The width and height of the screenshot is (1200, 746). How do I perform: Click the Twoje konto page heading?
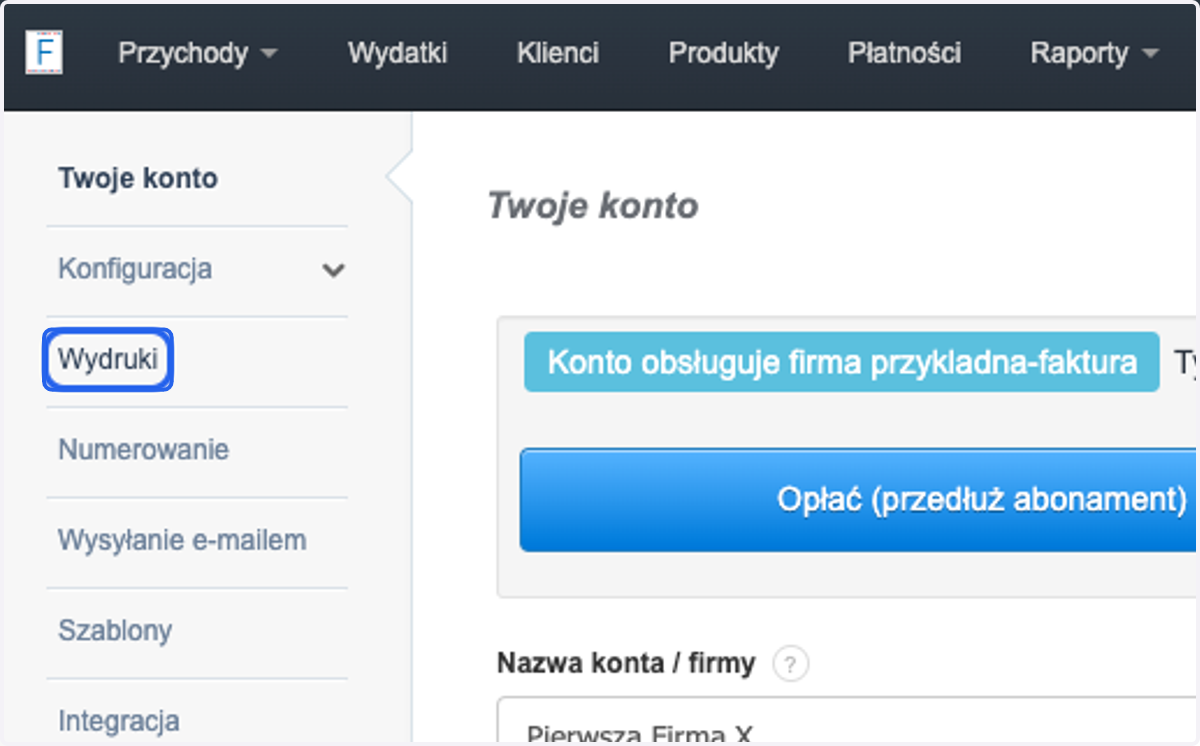592,206
